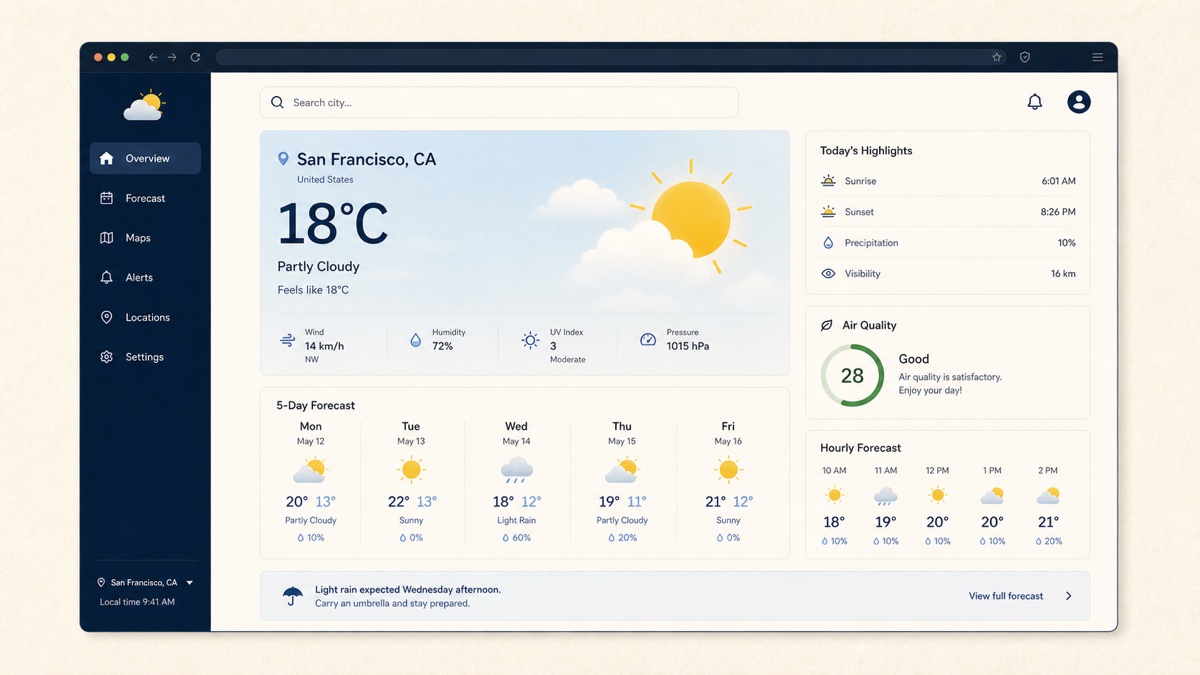Focus the Search city input field
Image resolution: width=1200 pixels, height=675 pixels.
tap(499, 102)
